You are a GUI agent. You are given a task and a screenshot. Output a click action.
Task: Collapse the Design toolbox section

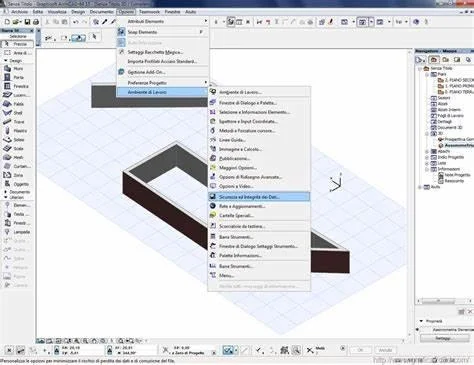coord(6,61)
